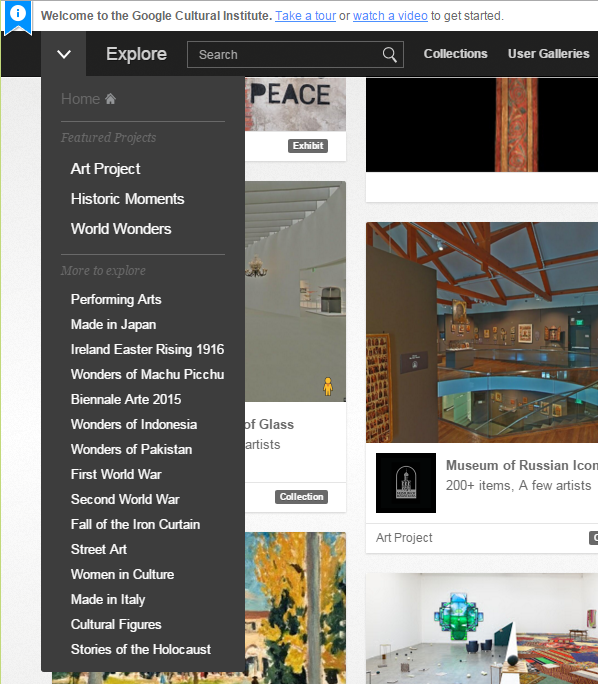Select Ireland Easter Rising 1916
The image size is (598, 684).
(x=147, y=349)
